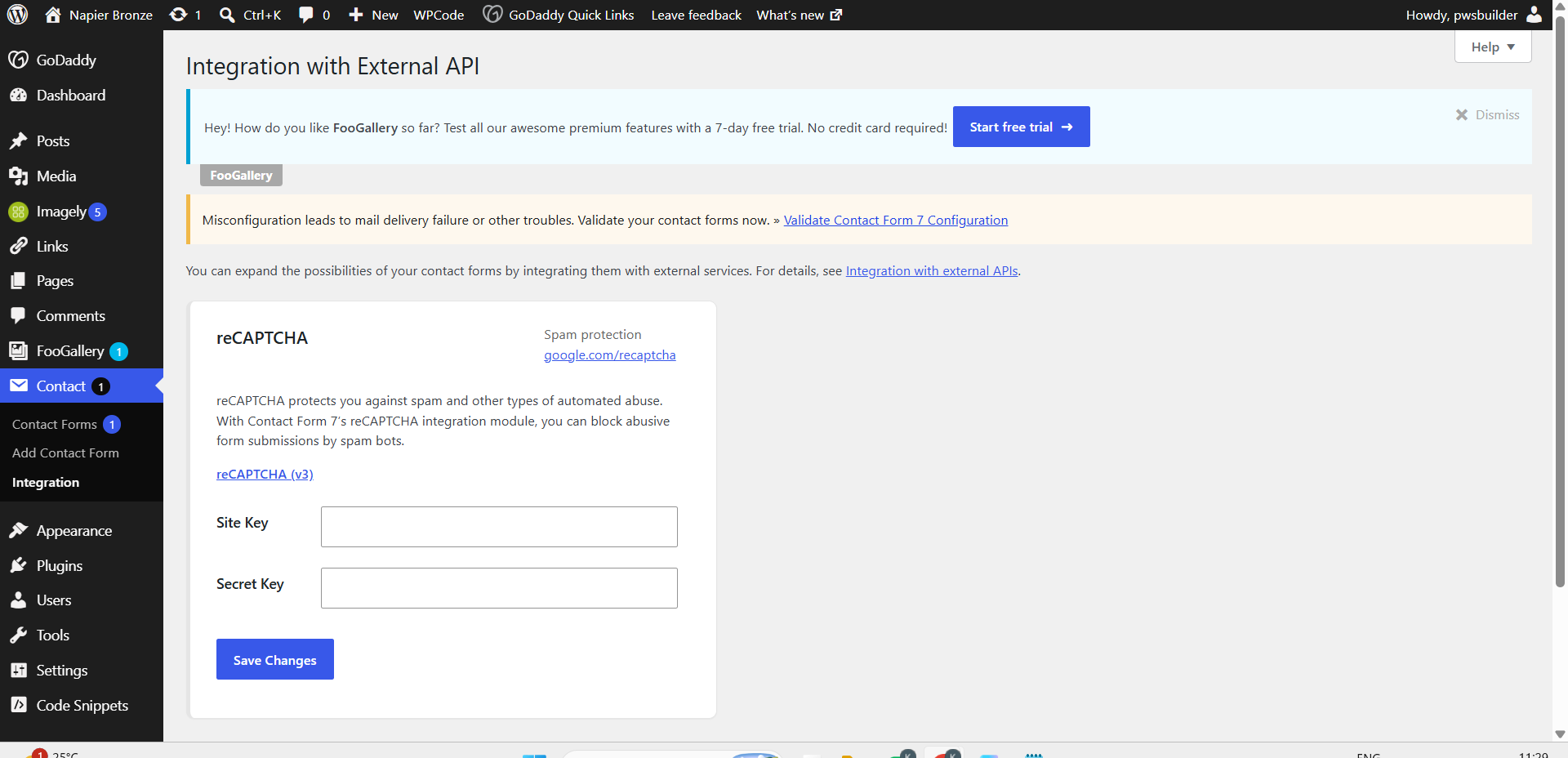Click the Appearance brush icon
This screenshot has width=1568, height=758.
(18, 530)
